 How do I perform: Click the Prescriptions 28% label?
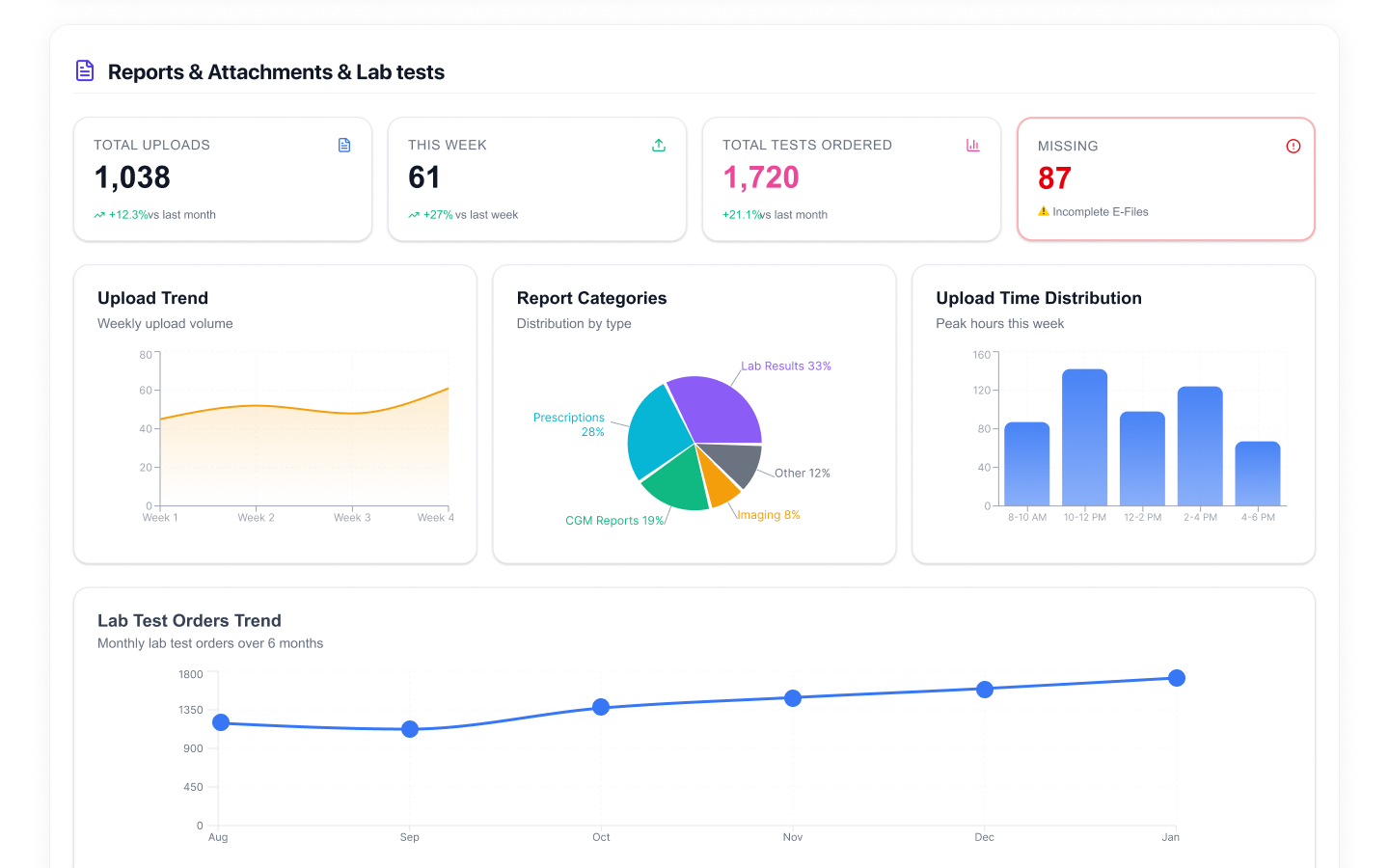click(569, 424)
